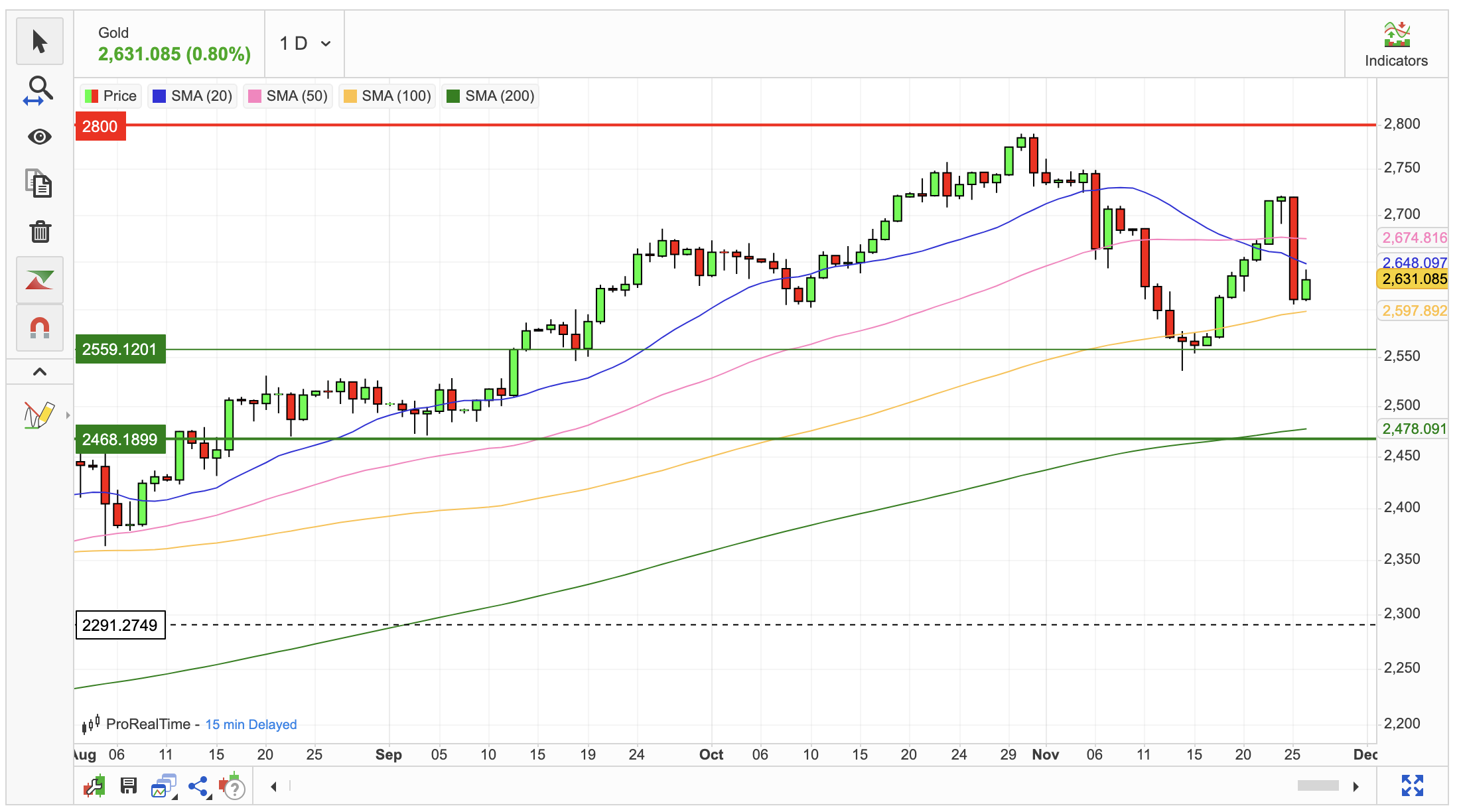
Task: Open the copy documents icon
Action: 39,184
